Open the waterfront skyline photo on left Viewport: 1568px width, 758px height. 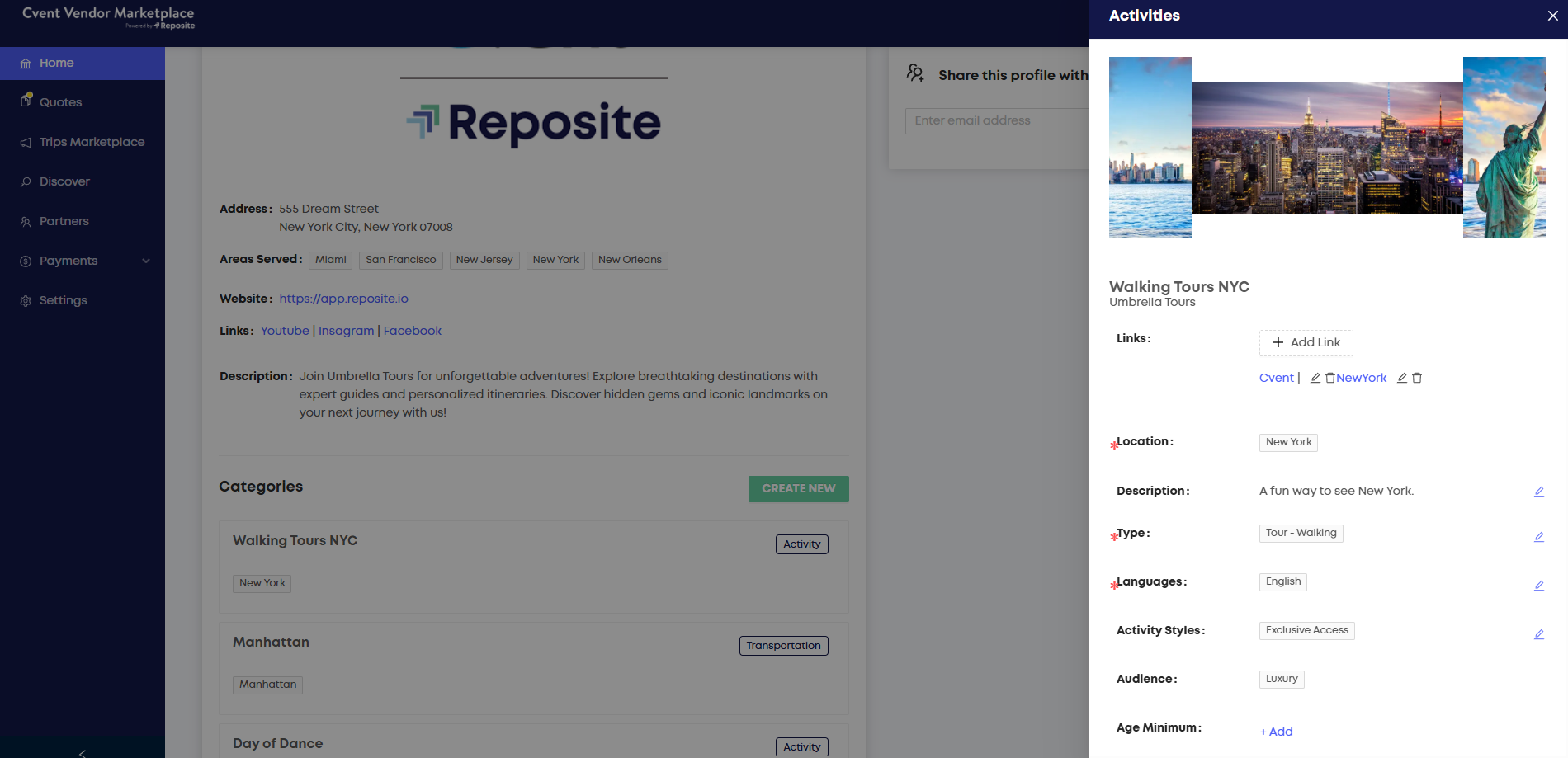1150,148
